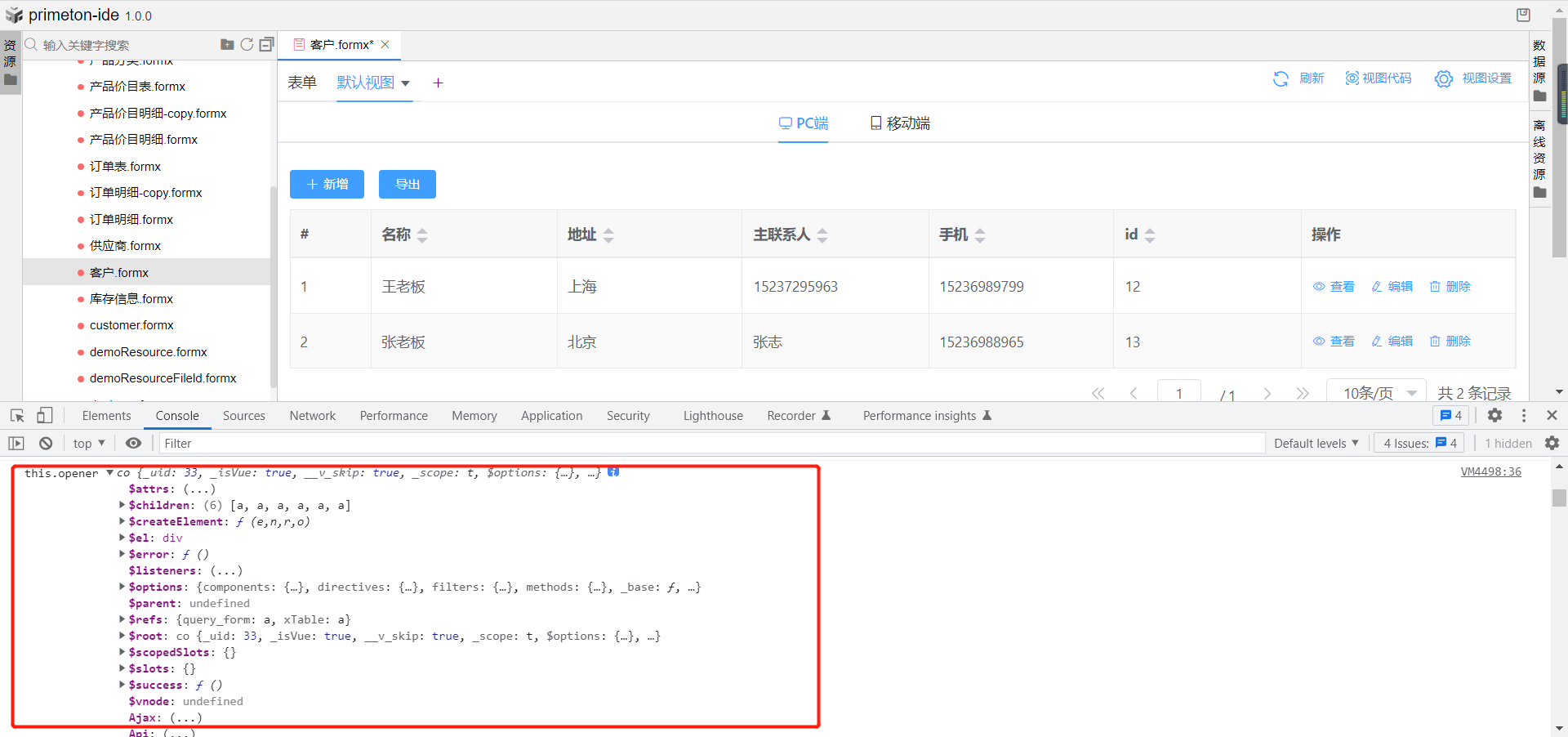
Task: Clear the console with the block icon
Action: [46, 443]
